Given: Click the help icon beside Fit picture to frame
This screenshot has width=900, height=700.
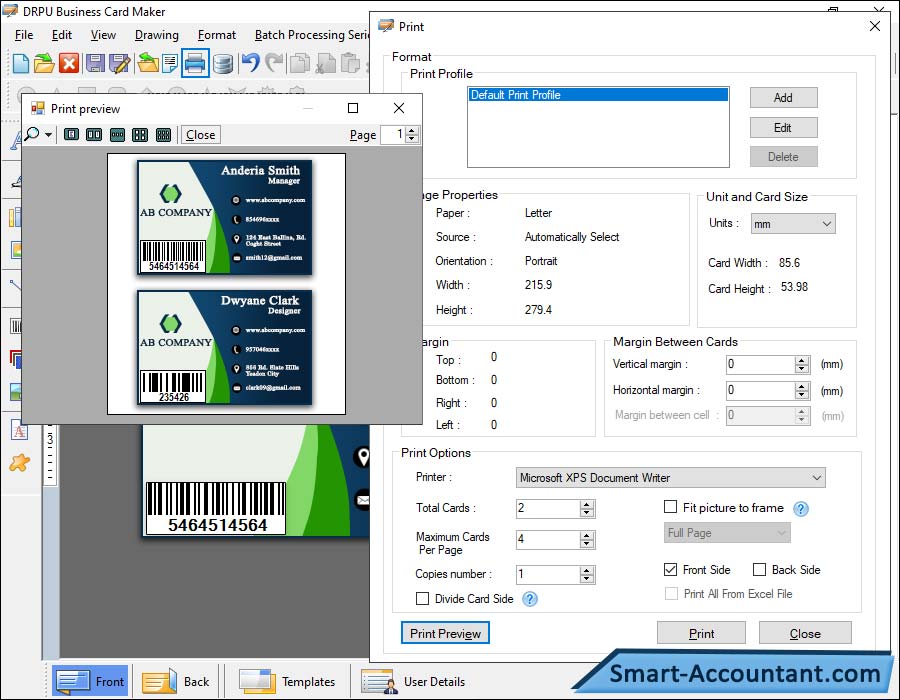Looking at the screenshot, I should point(801,509).
